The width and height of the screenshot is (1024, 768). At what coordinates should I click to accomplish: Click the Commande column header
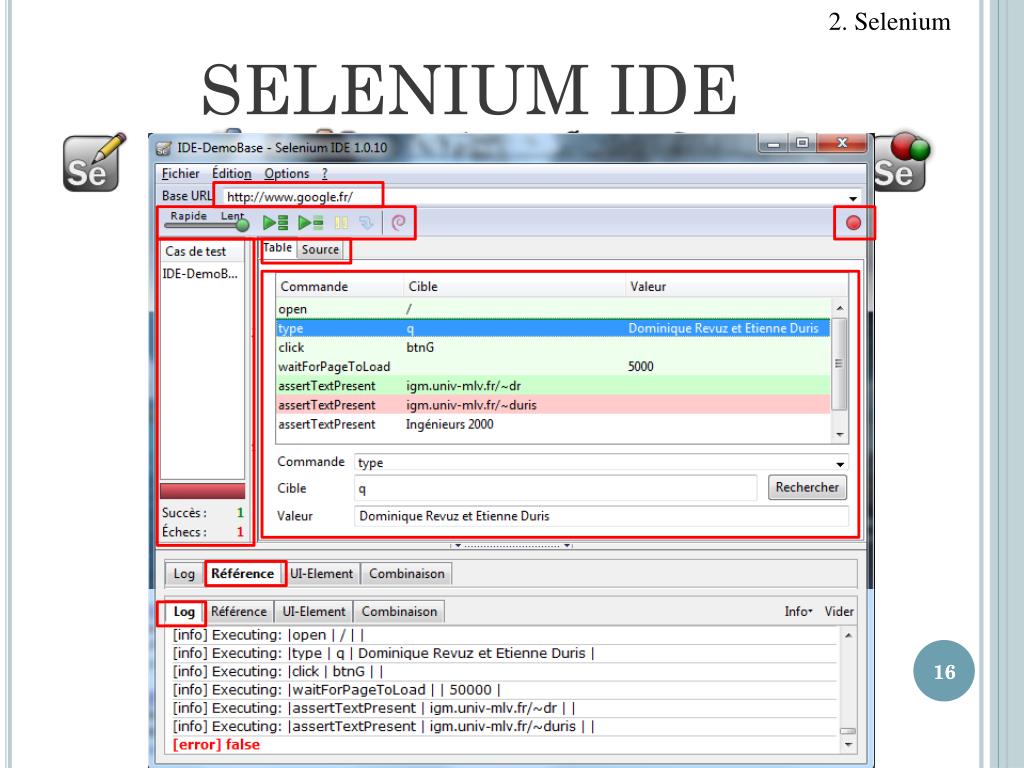339,286
